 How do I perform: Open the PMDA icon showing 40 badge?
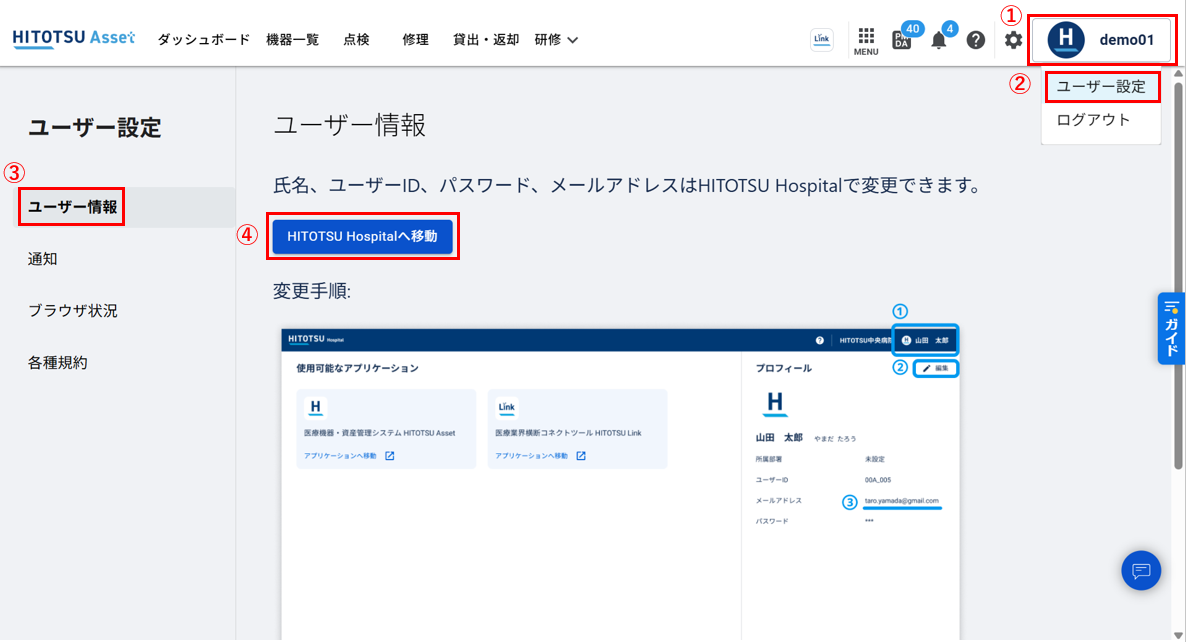coord(901,40)
